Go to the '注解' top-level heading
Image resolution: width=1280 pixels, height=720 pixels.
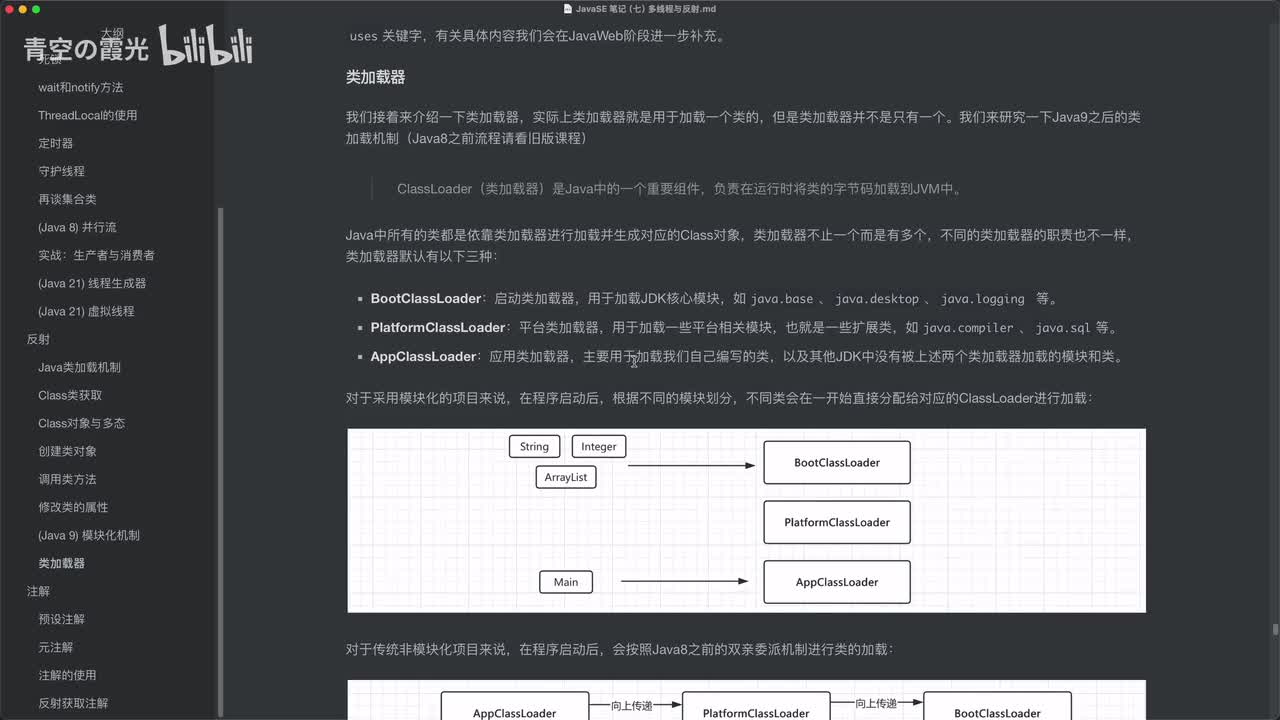[38, 591]
